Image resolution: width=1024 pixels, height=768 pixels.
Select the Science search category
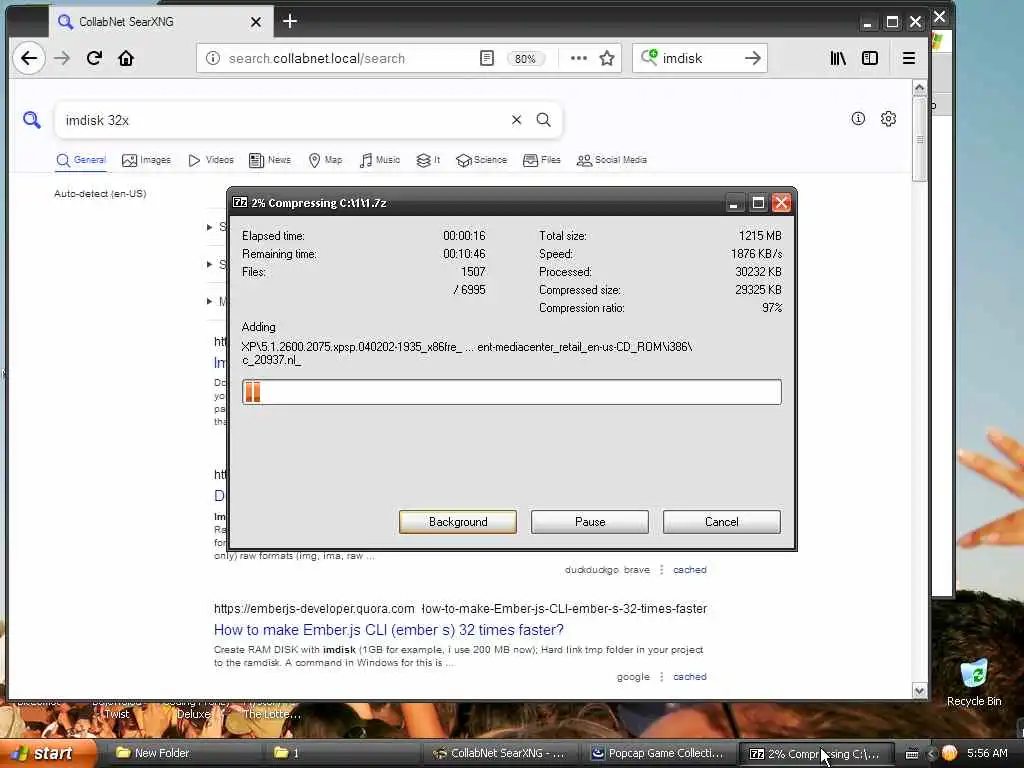pyautogui.click(x=481, y=160)
